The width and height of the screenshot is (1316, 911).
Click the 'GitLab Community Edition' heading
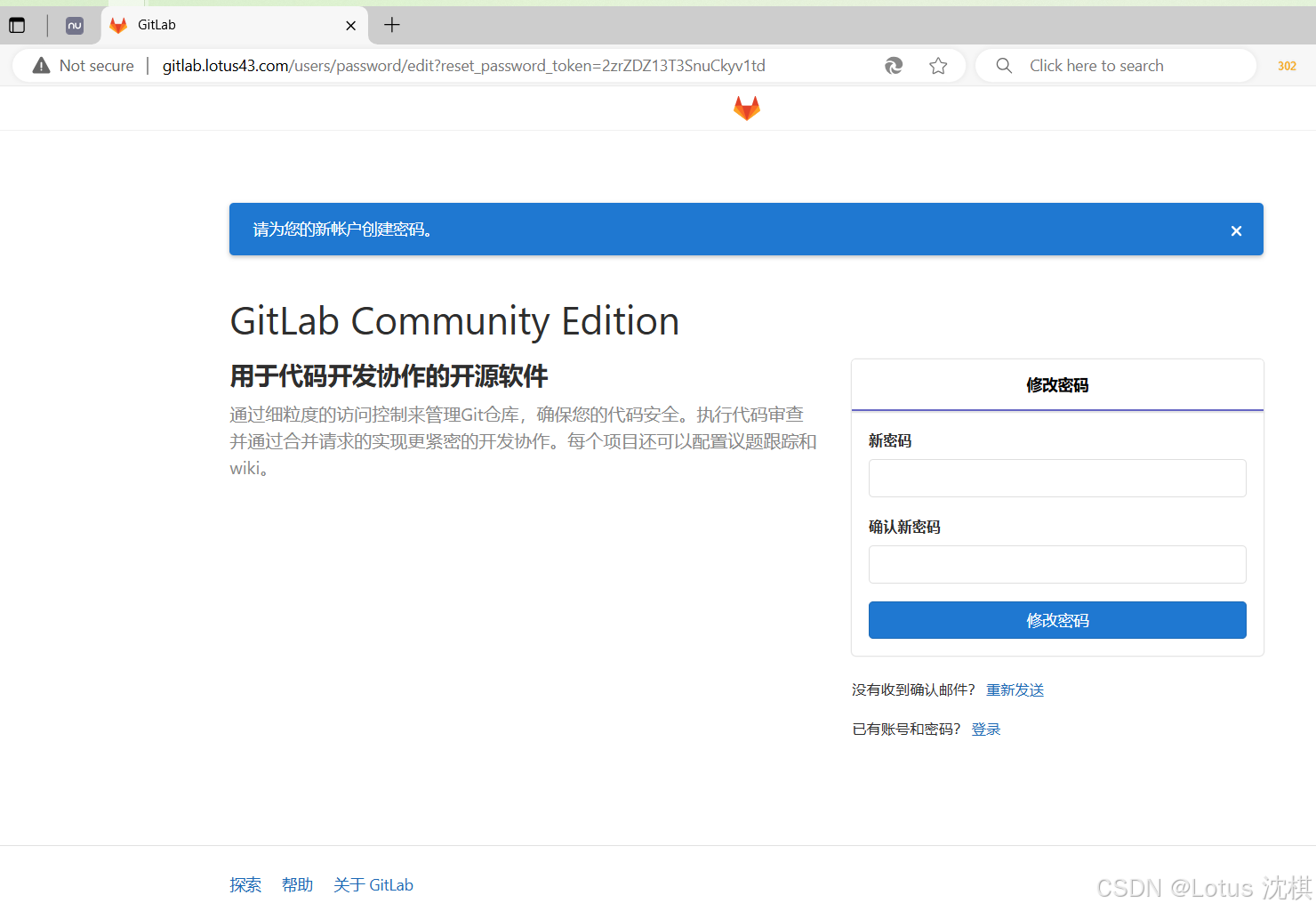[x=454, y=321]
